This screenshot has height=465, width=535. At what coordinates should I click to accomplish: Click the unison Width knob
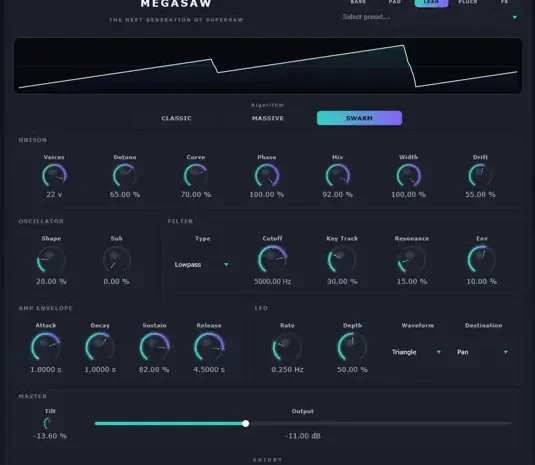coord(408,176)
